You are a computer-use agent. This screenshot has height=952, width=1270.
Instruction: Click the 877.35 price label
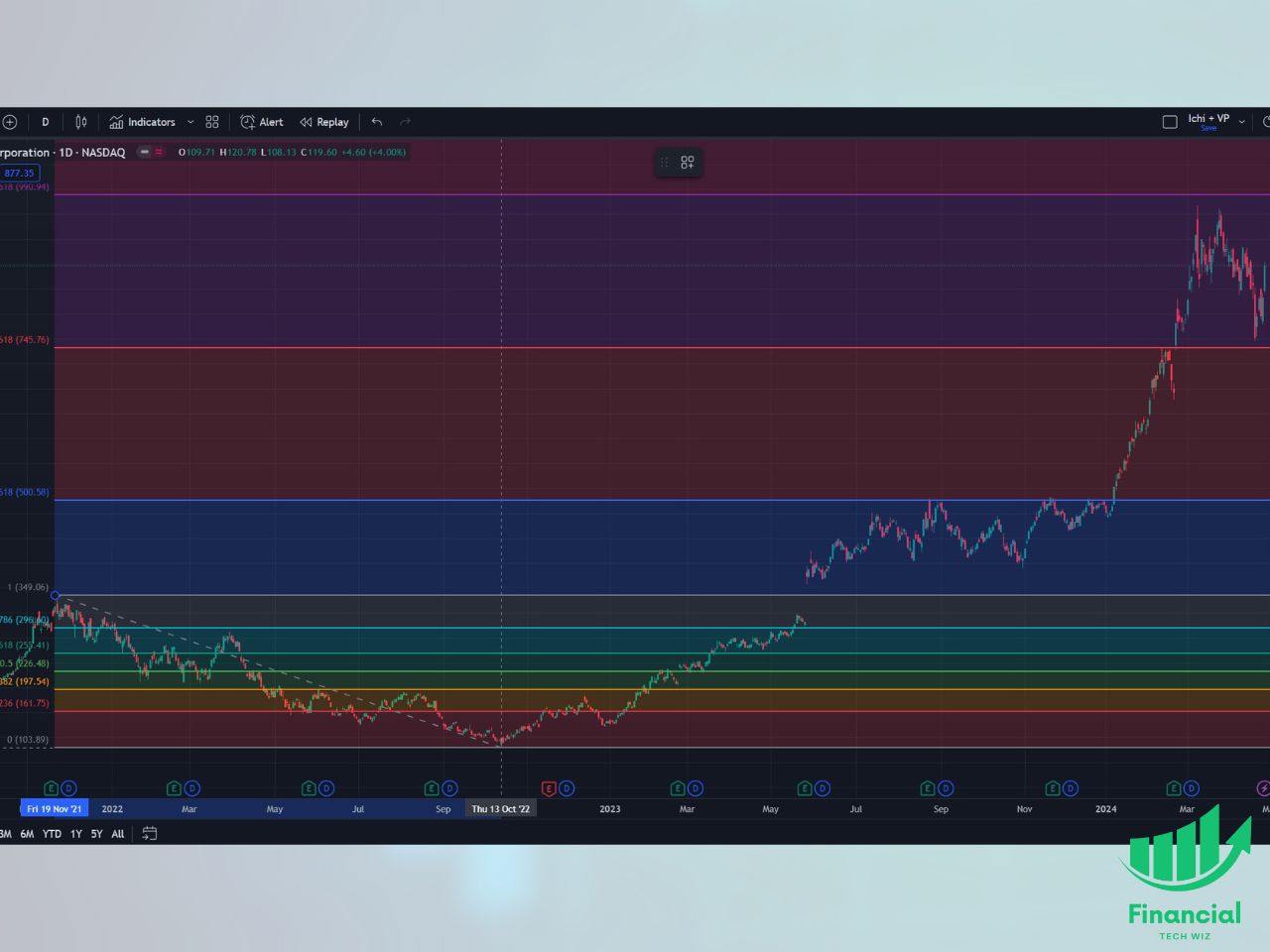click(19, 173)
